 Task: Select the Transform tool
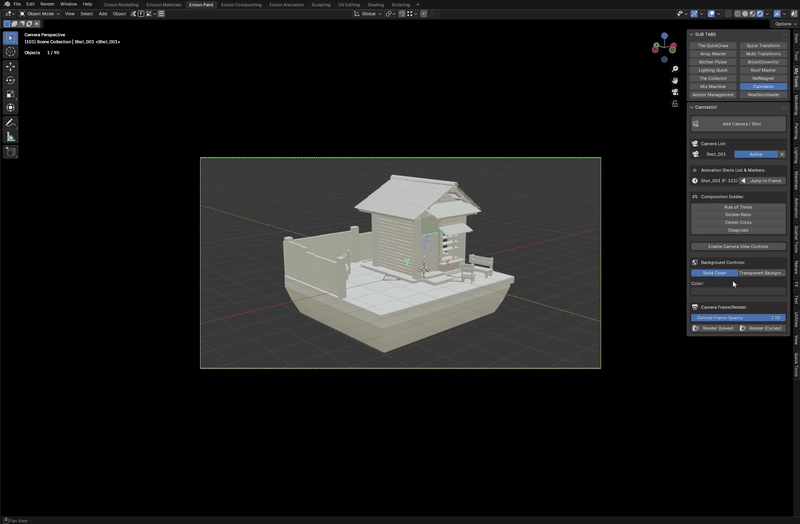tap(10, 108)
